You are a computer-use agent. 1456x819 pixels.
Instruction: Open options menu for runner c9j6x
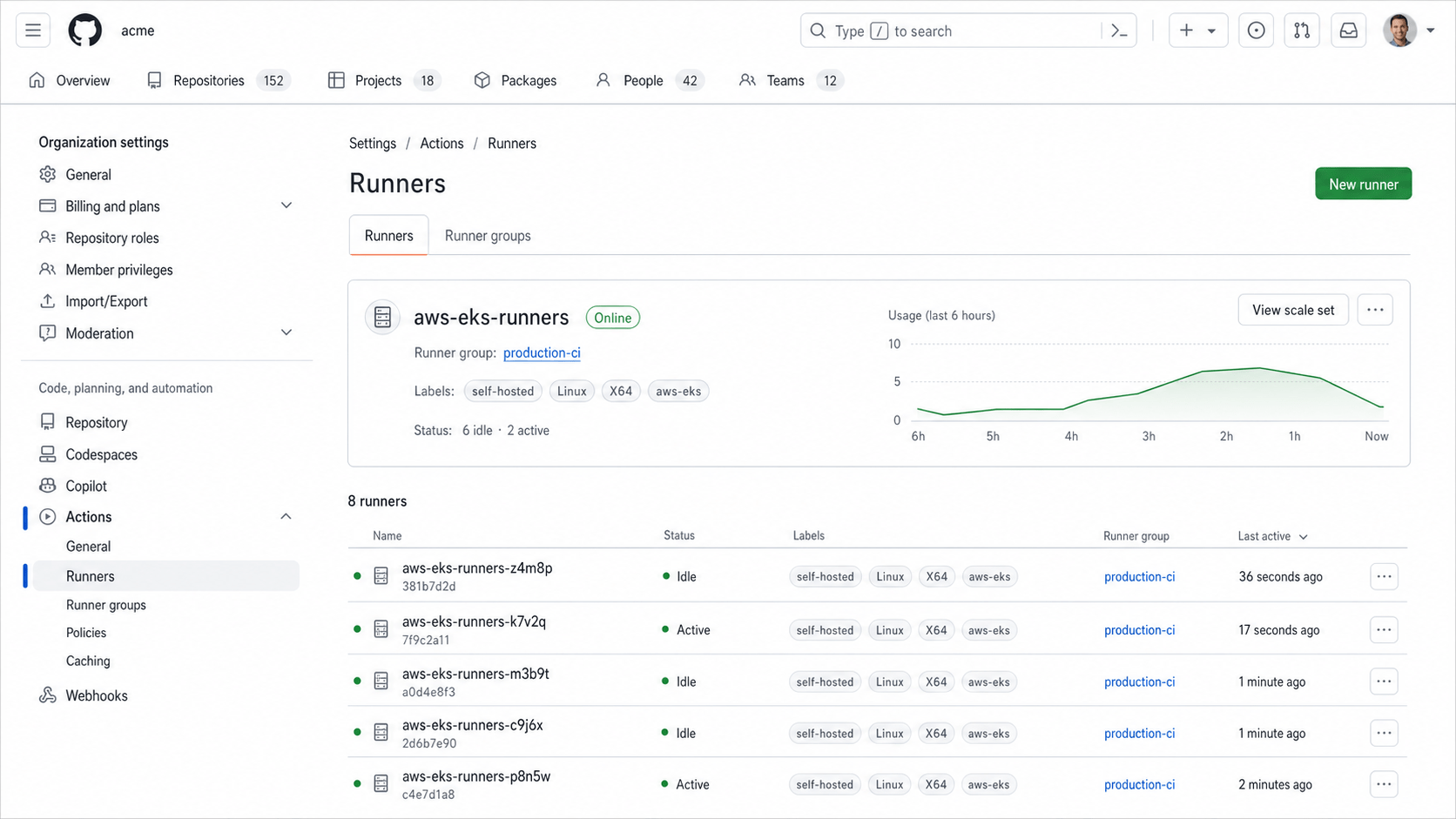[x=1384, y=733]
